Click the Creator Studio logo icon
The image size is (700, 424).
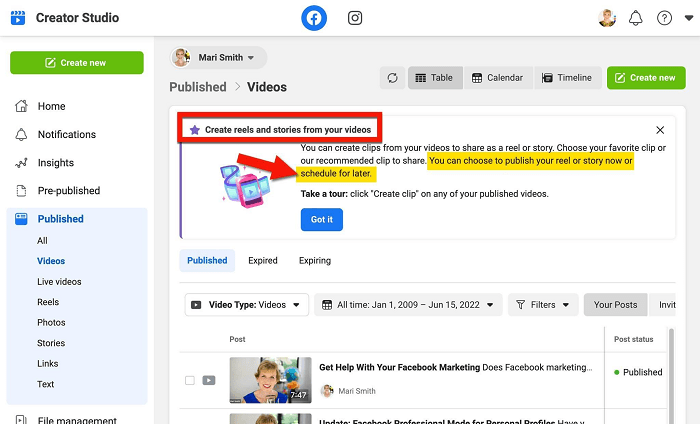[x=18, y=18]
